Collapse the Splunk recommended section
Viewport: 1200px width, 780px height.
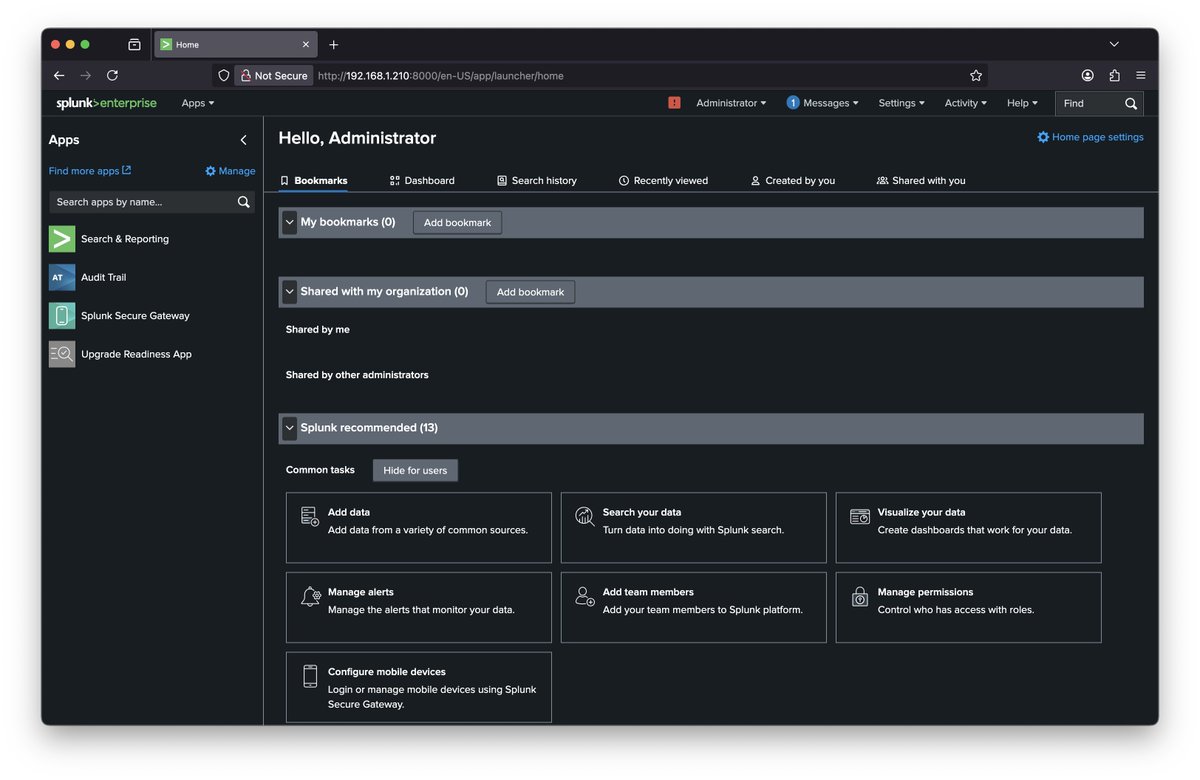point(289,428)
